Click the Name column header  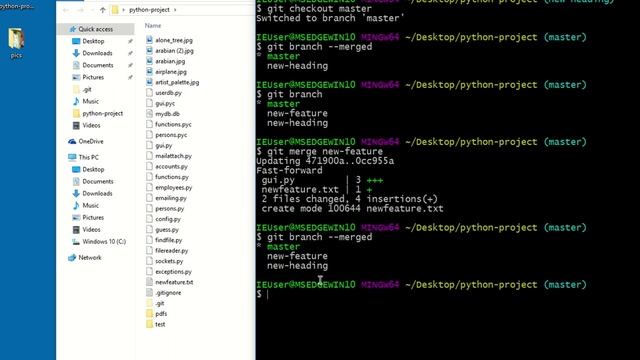point(153,25)
